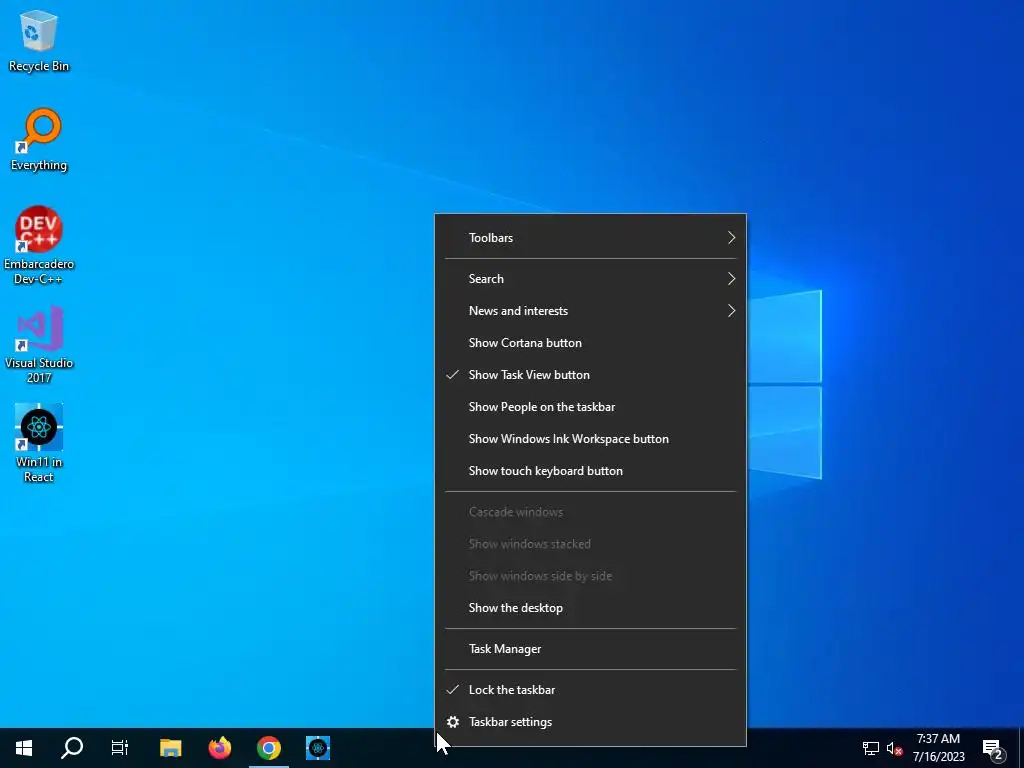Open taskbar Search magnifier
This screenshot has width=1024, height=768.
click(x=72, y=748)
